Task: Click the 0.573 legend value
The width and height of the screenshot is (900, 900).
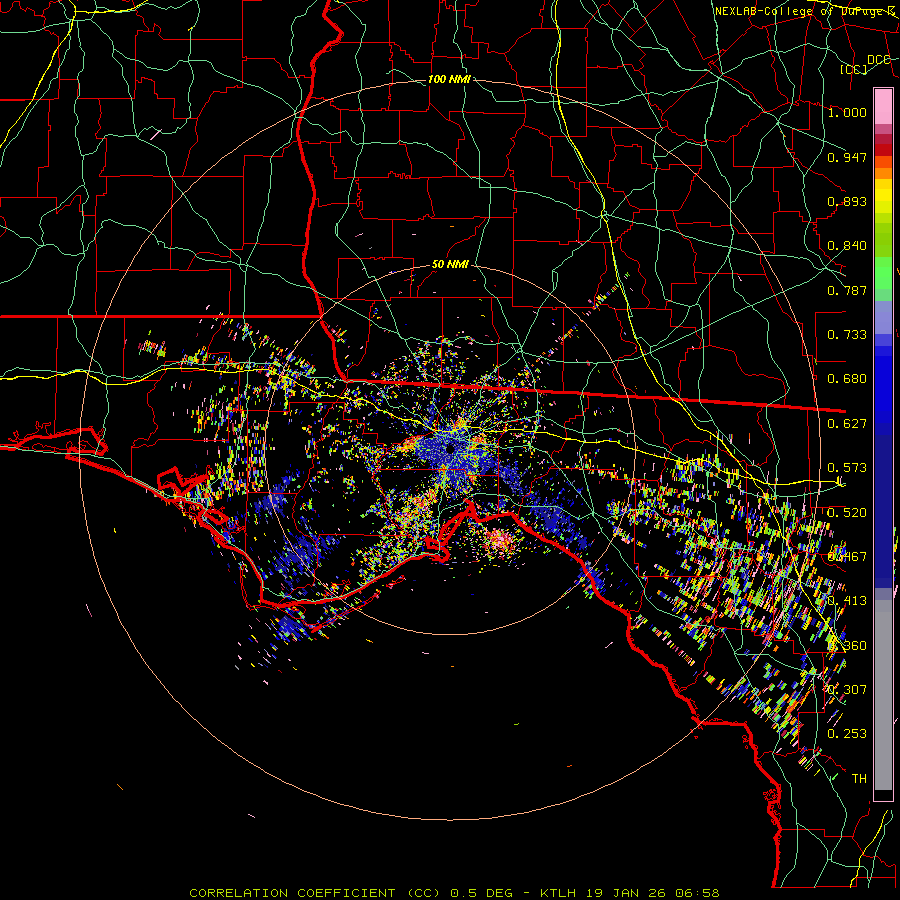Action: (847, 468)
